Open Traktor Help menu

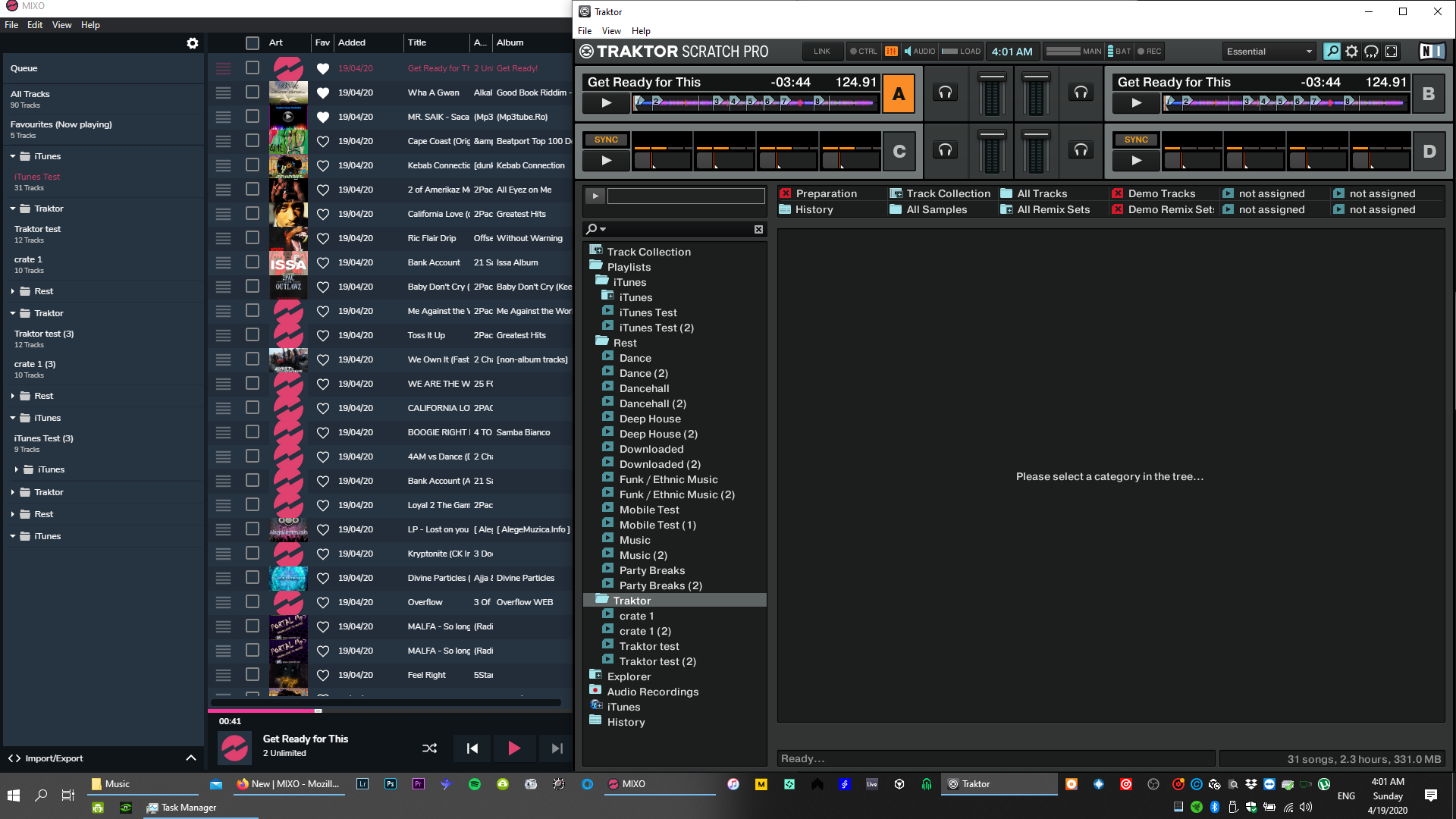point(641,31)
